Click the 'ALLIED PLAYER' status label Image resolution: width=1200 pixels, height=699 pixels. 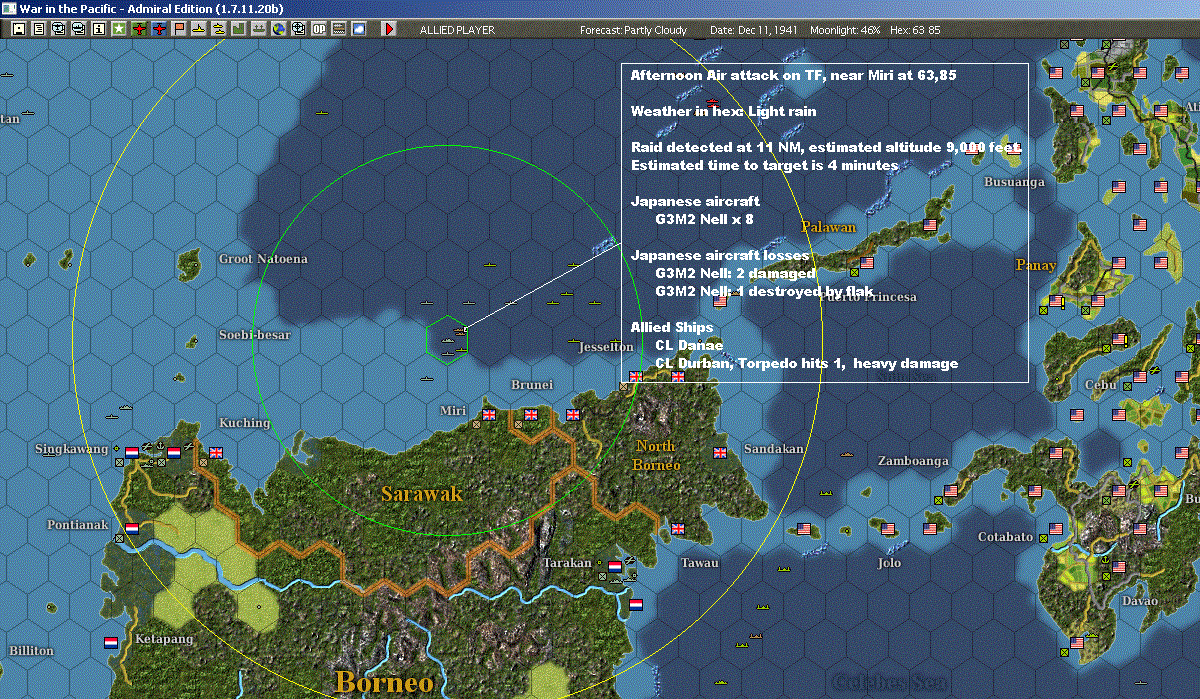(x=457, y=30)
